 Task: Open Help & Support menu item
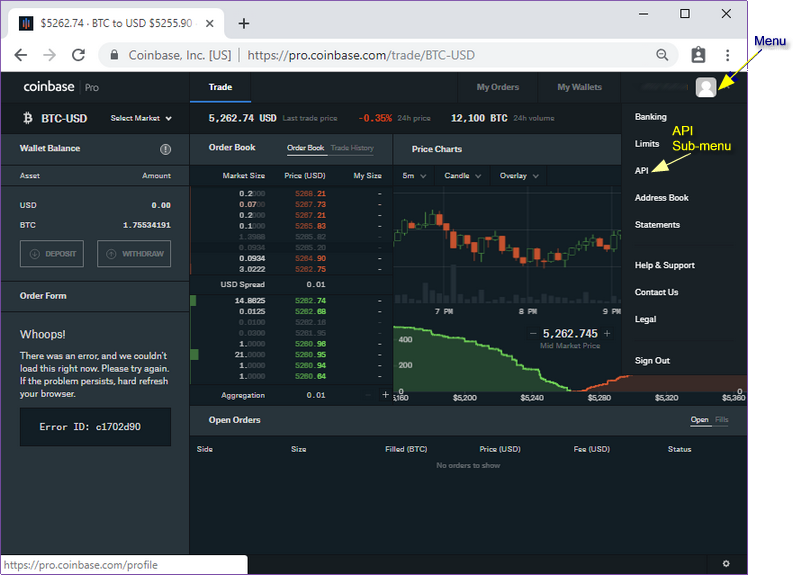click(664, 265)
